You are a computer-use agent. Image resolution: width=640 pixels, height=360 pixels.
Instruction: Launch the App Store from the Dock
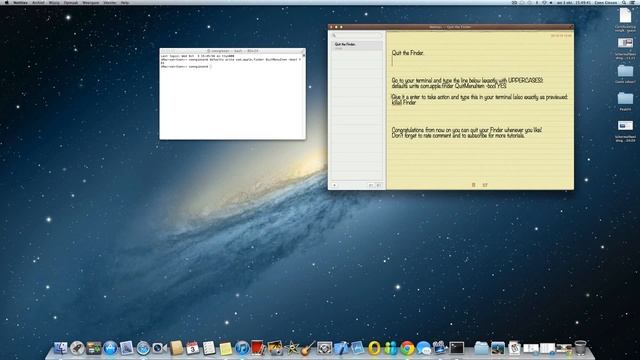(110, 348)
